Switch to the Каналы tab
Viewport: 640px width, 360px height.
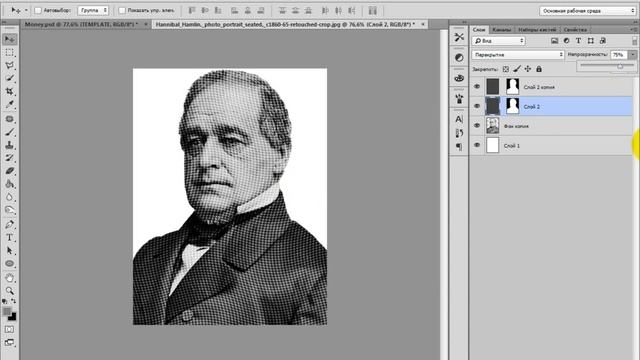pyautogui.click(x=501, y=30)
